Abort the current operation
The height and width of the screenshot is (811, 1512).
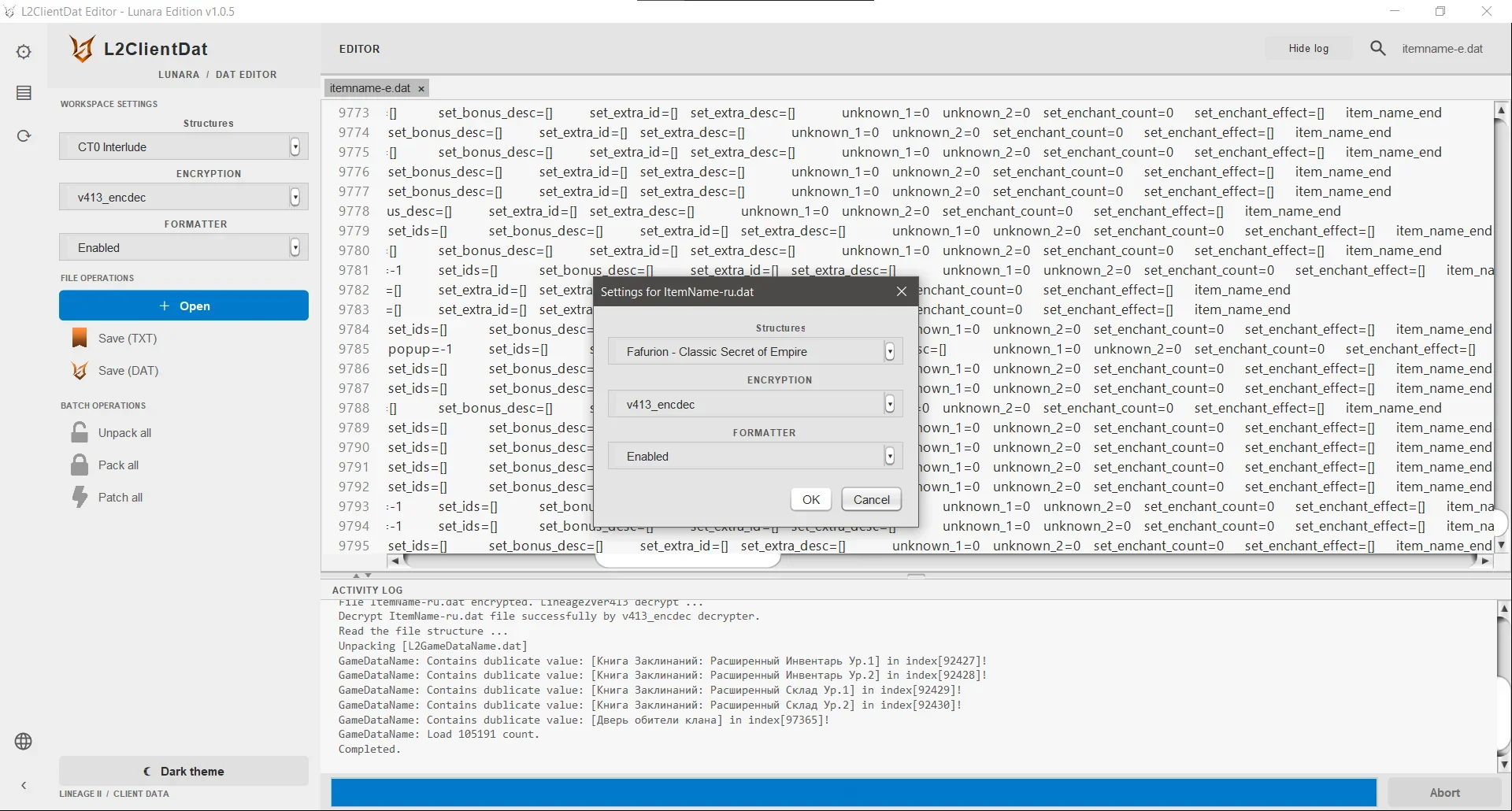[x=1444, y=793]
